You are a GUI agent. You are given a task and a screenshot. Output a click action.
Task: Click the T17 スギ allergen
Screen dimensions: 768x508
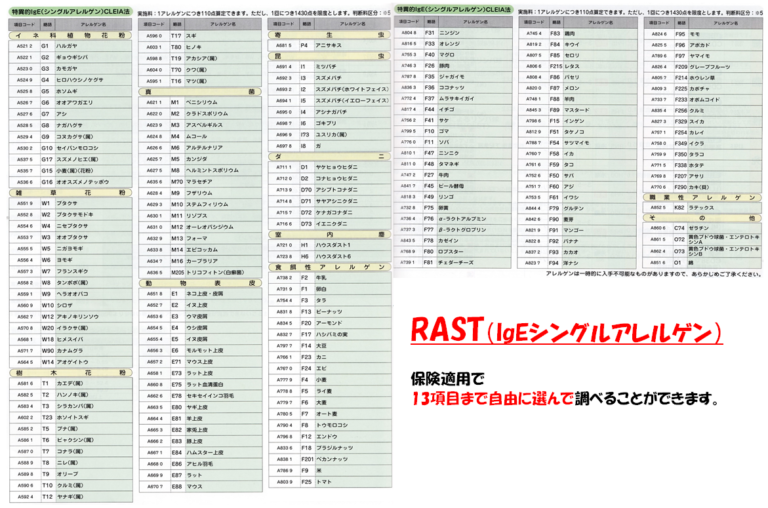point(201,36)
